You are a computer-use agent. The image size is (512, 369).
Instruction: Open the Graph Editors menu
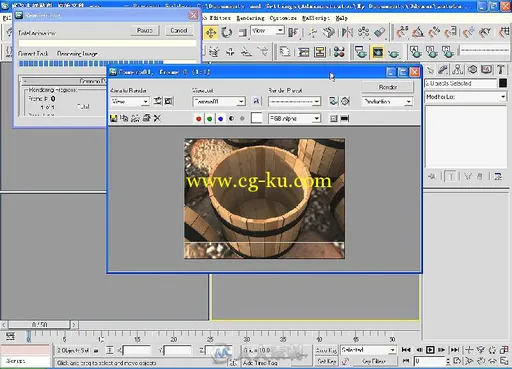point(217,18)
